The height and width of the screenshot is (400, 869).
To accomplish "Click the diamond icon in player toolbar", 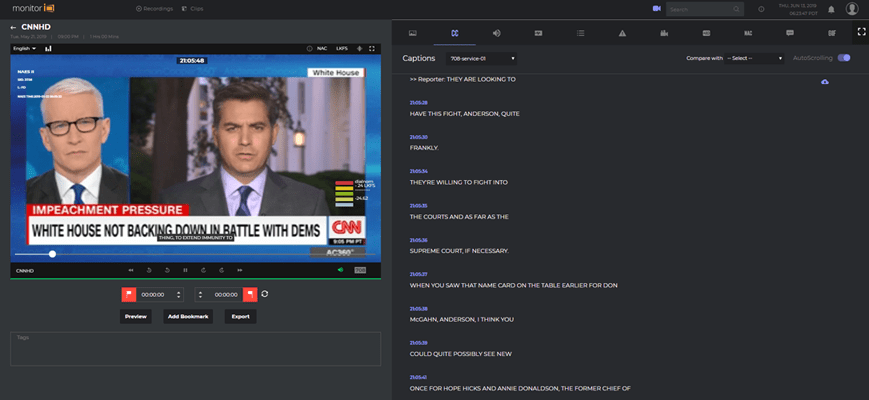I will (359, 49).
